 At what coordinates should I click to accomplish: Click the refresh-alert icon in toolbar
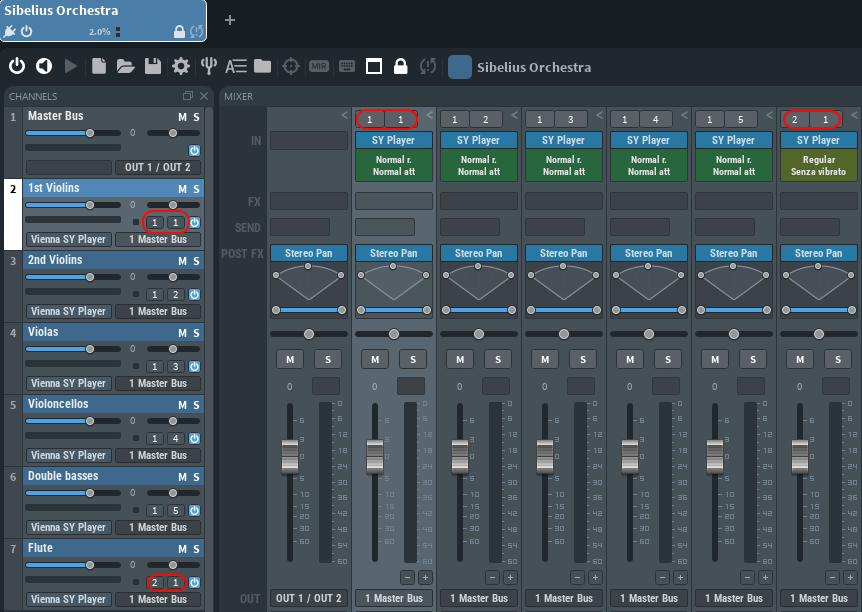(428, 67)
